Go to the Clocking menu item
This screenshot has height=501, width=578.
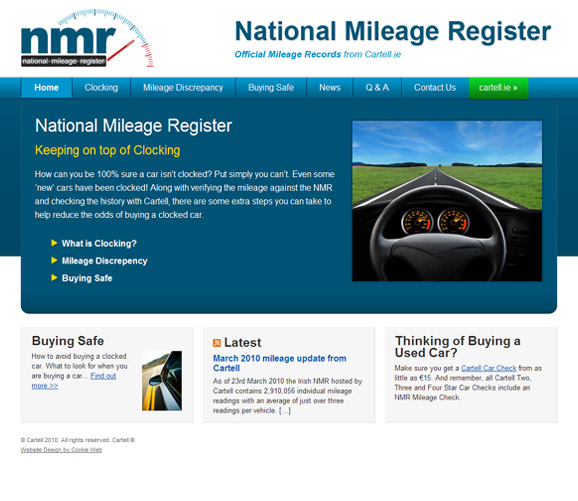pyautogui.click(x=101, y=88)
